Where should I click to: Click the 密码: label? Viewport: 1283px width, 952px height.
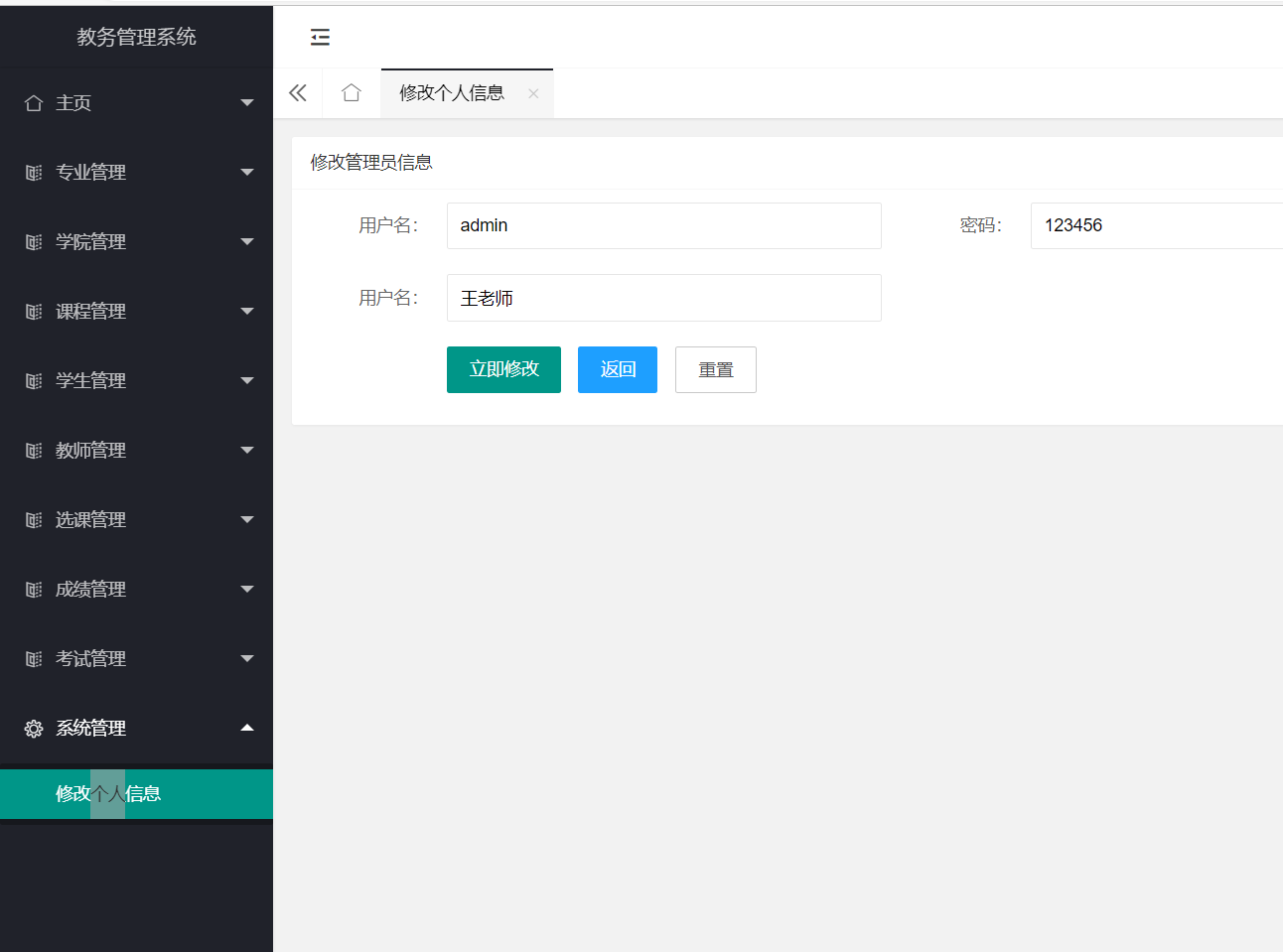(x=981, y=225)
